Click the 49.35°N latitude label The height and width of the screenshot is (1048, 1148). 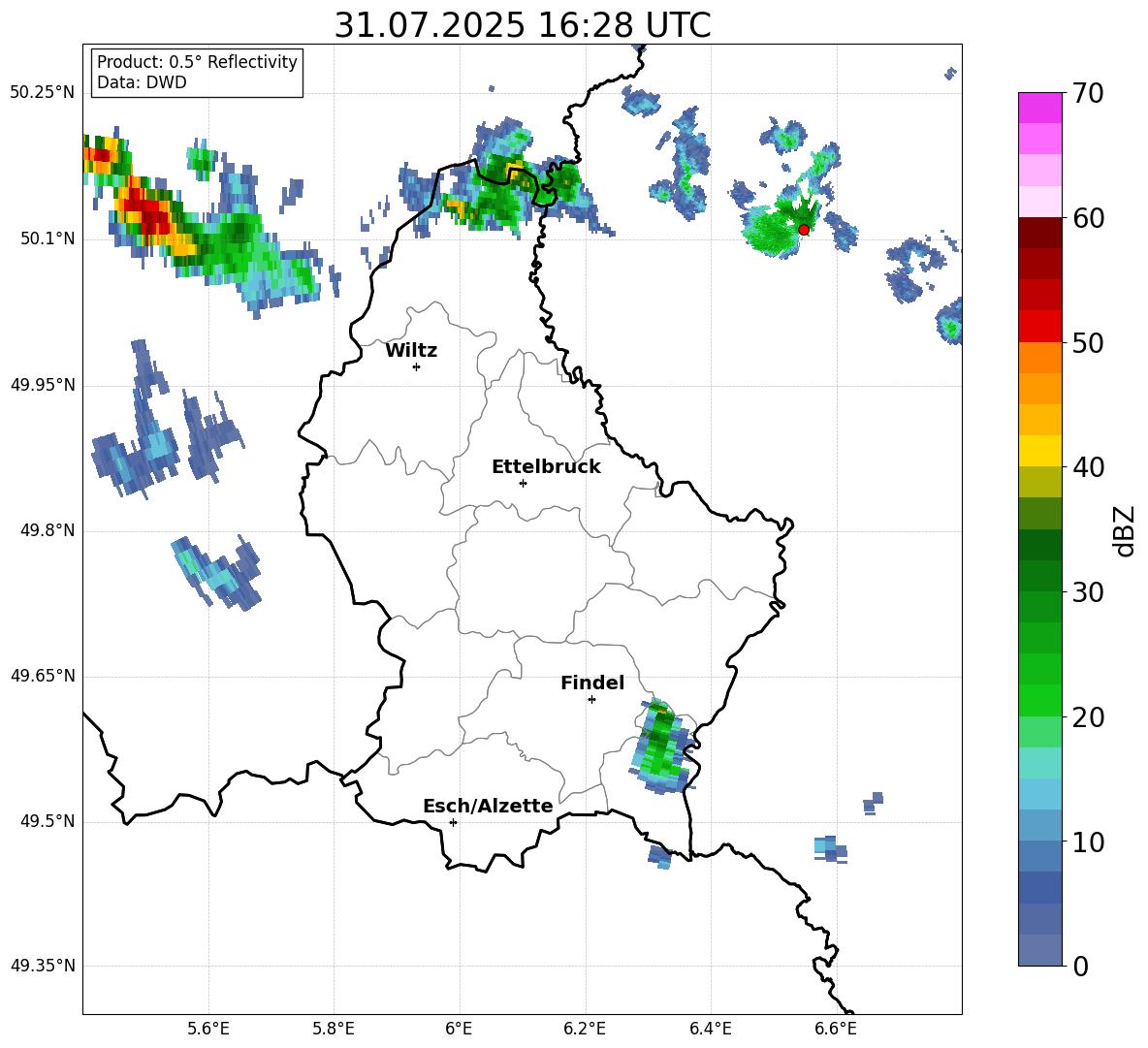(x=43, y=966)
